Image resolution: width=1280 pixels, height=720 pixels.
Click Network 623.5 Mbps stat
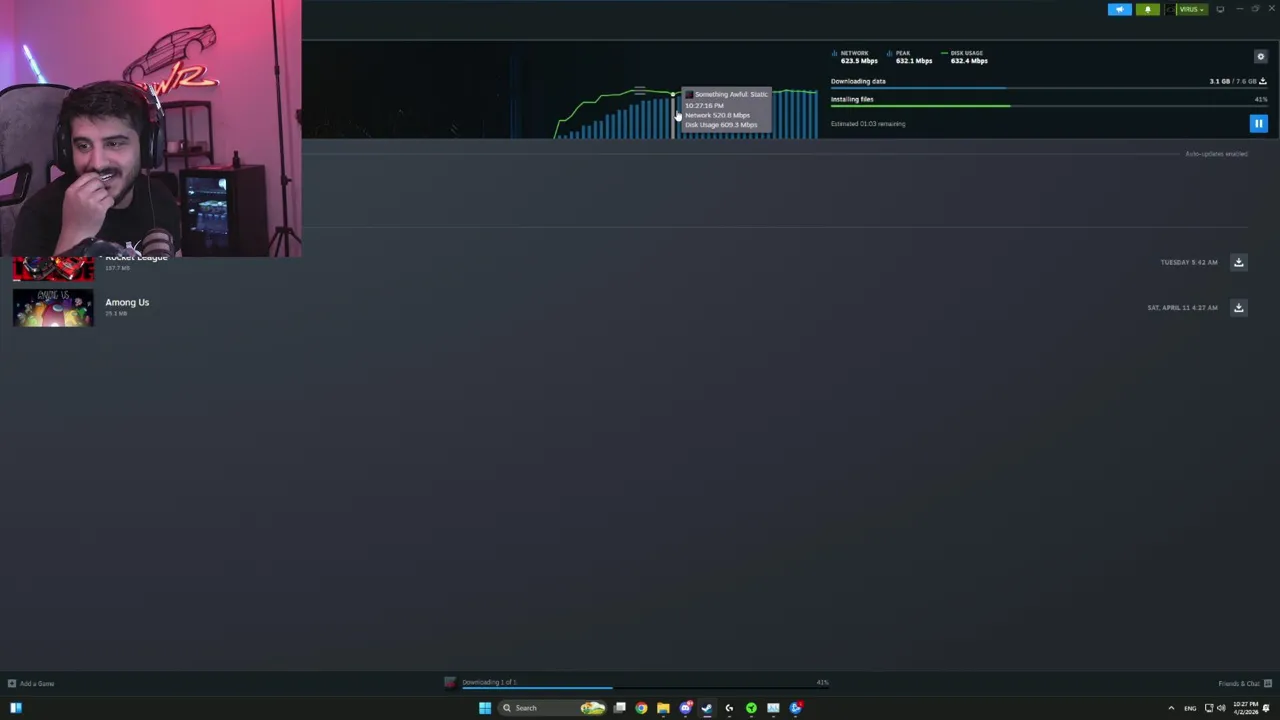pos(856,57)
